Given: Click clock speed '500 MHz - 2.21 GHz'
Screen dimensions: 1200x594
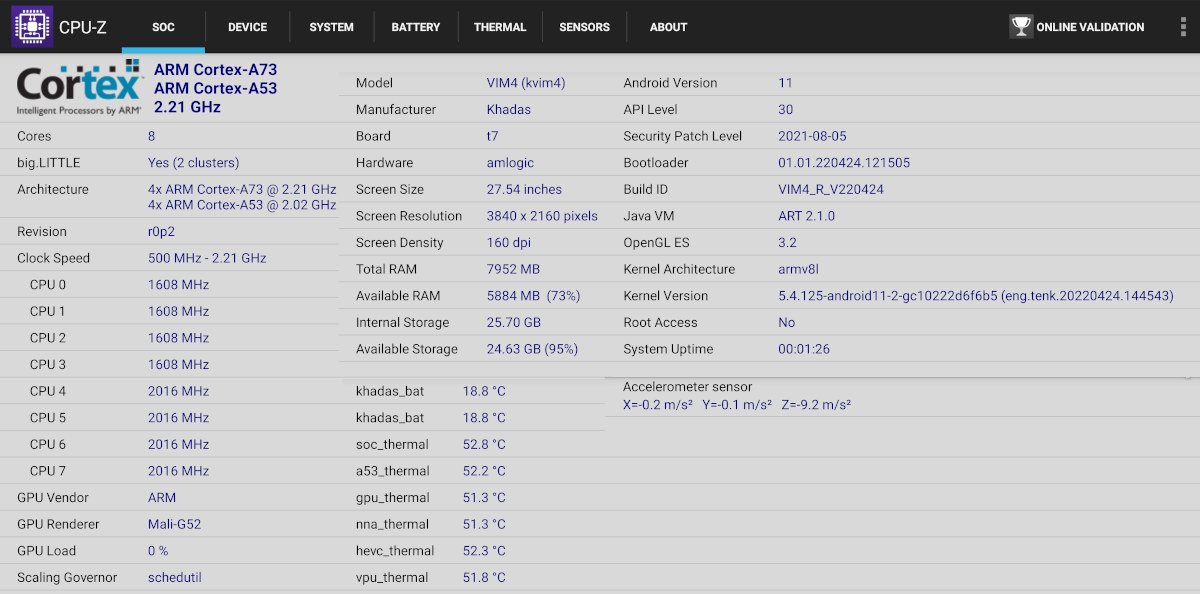Looking at the screenshot, I should click(x=207, y=258).
